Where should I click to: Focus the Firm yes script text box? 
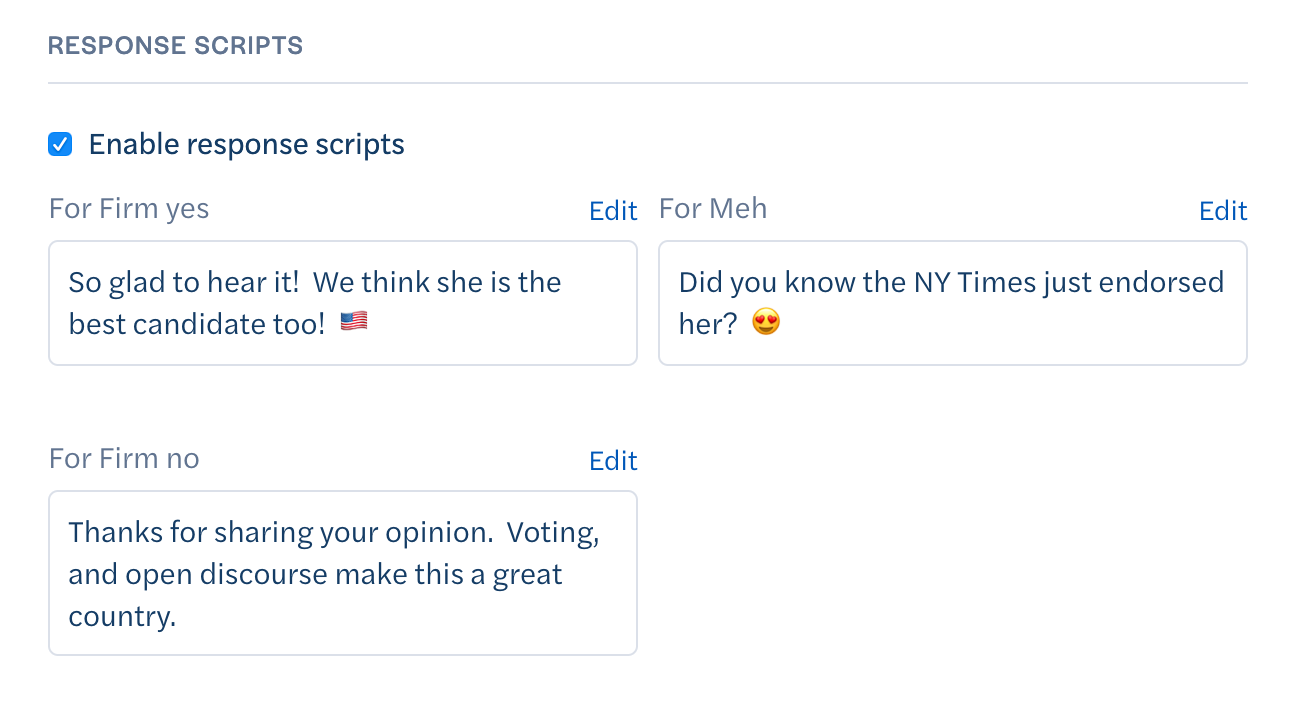pos(343,303)
